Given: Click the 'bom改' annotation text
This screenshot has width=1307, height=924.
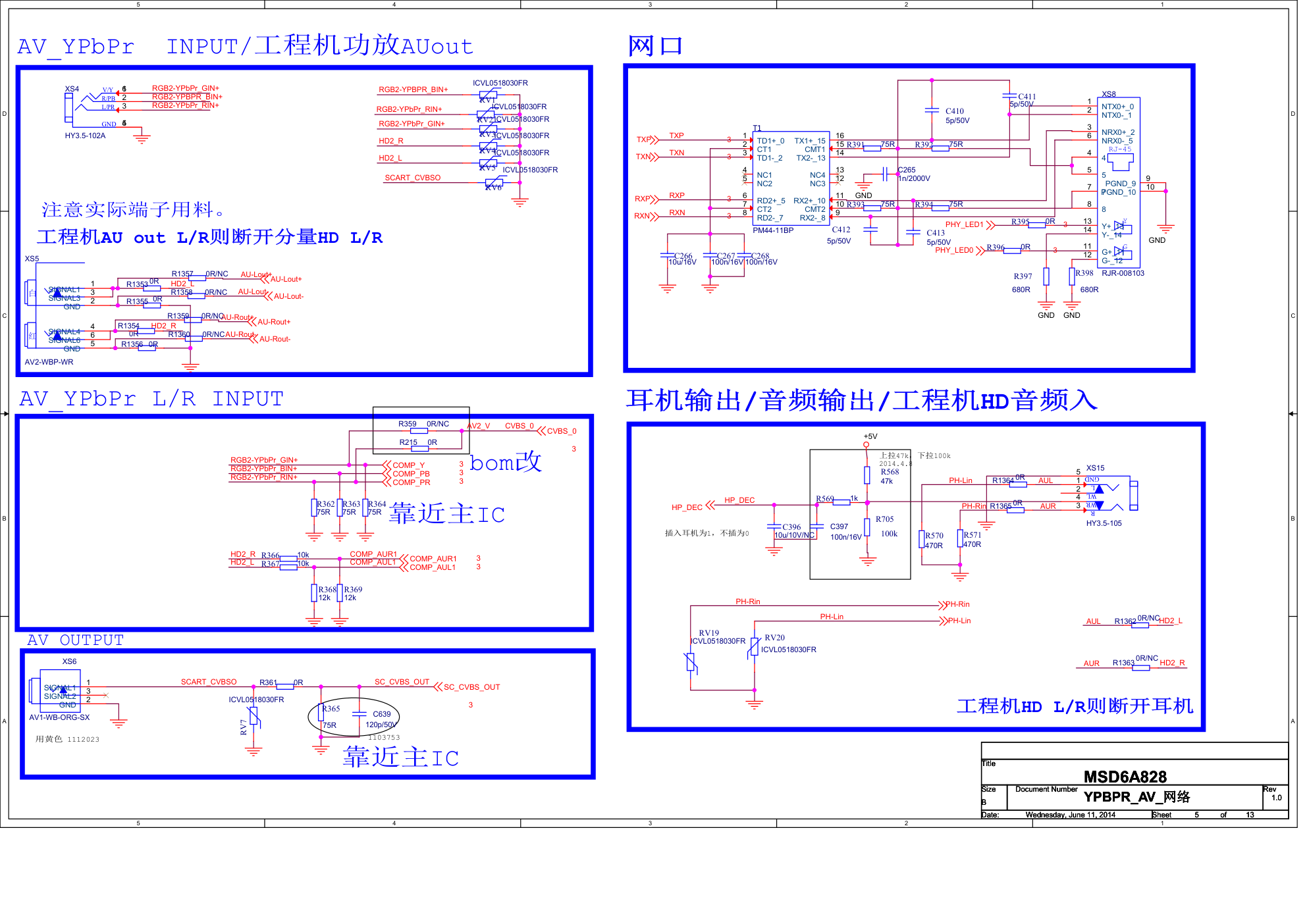Looking at the screenshot, I should (505, 463).
